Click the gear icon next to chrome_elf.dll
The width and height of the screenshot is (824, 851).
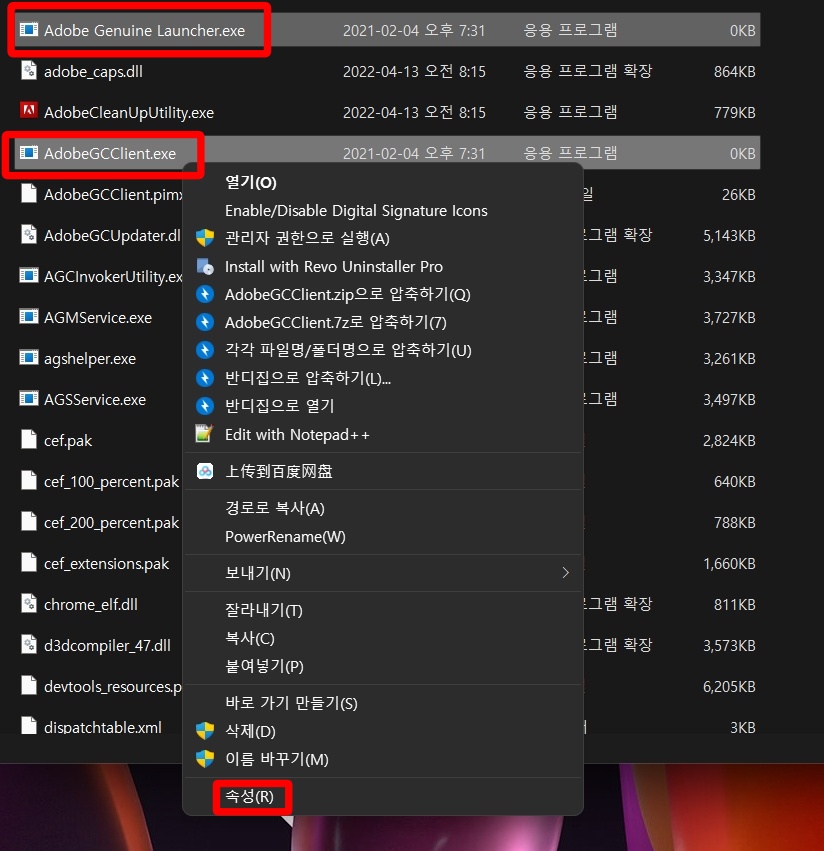28,604
